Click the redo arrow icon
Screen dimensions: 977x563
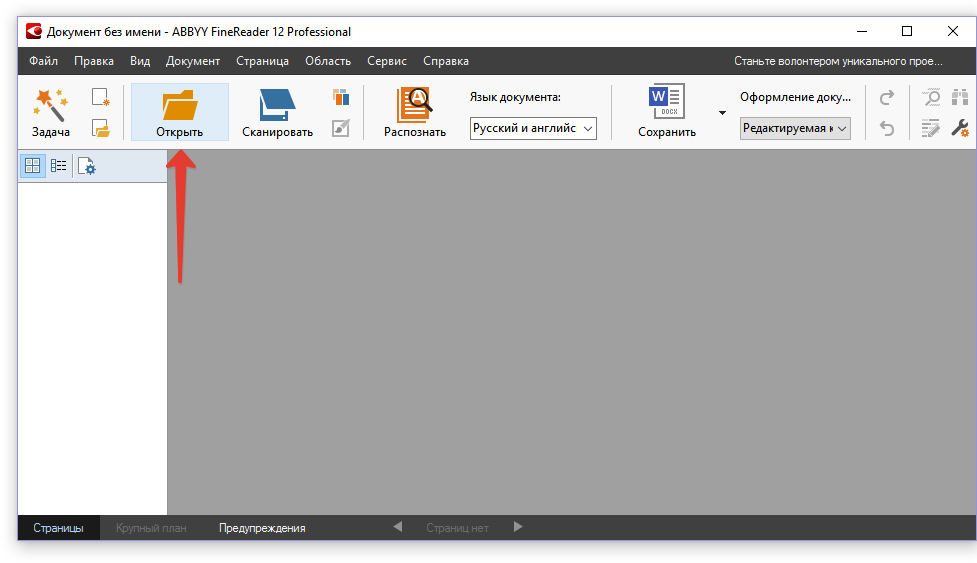[887, 97]
